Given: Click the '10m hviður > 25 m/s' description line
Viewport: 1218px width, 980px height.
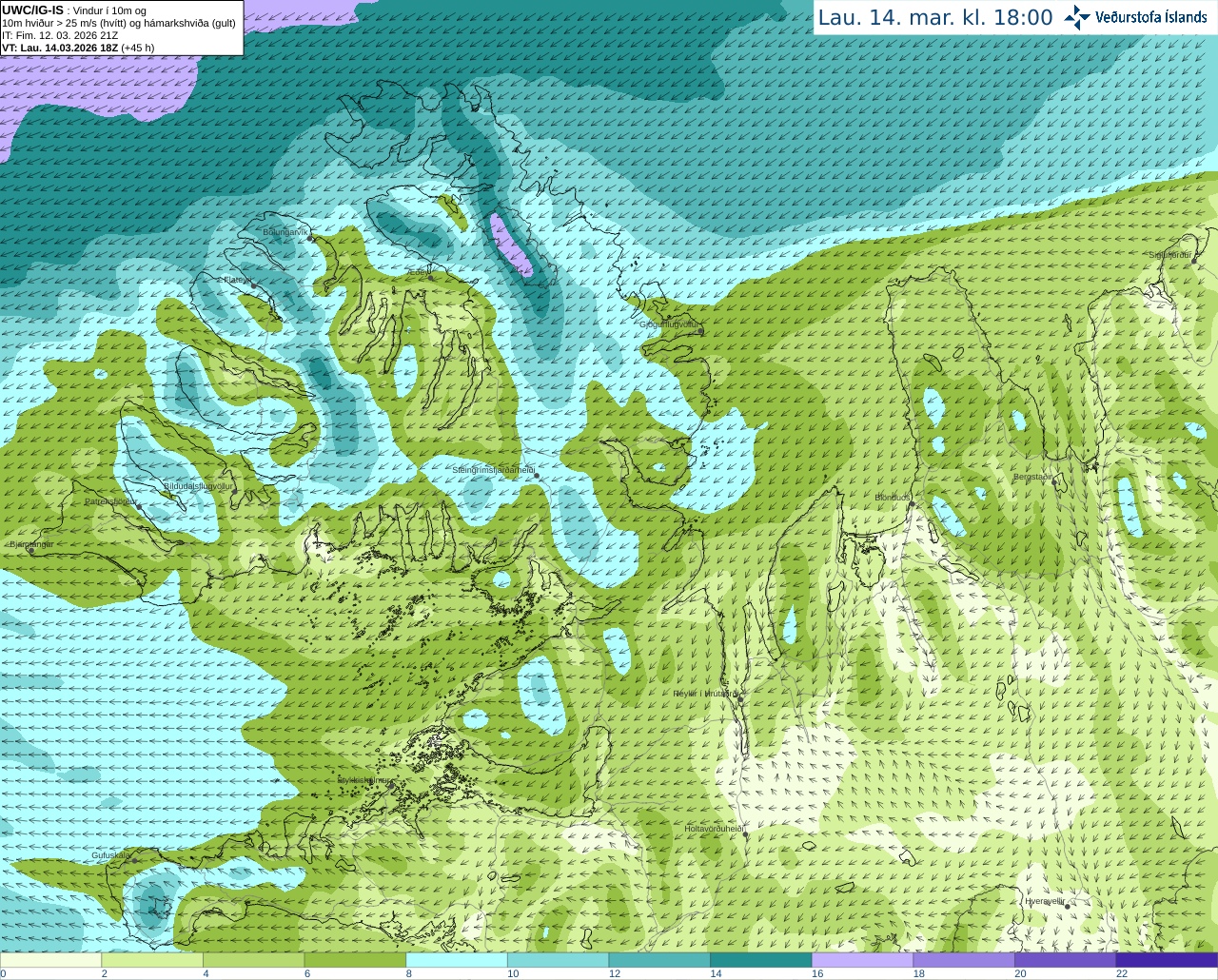Looking at the screenshot, I should [x=119, y=23].
